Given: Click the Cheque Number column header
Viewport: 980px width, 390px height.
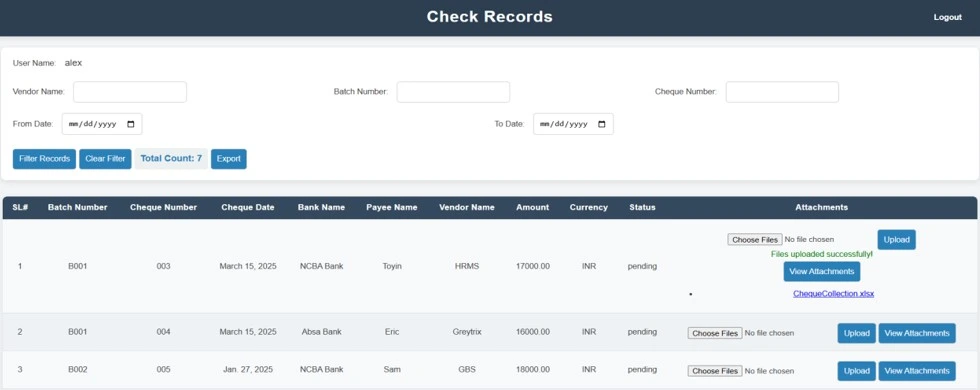Looking at the screenshot, I should (163, 208).
